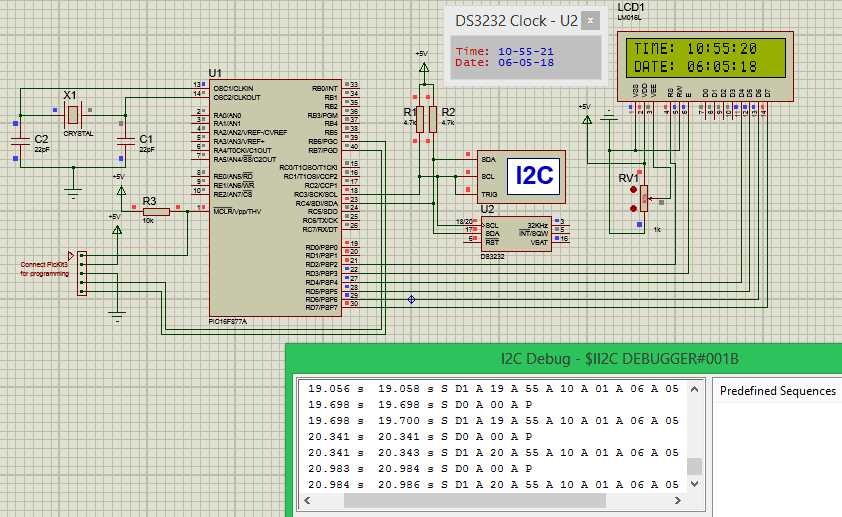Select log row ending at 20.343 s
Image resolution: width=842 pixels, height=517 pixels.
(x=493, y=453)
